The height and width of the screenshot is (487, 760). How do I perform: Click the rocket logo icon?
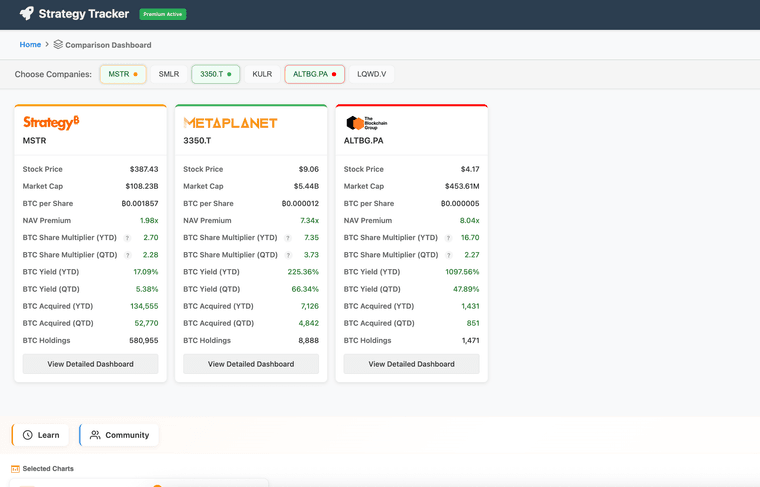coord(27,14)
